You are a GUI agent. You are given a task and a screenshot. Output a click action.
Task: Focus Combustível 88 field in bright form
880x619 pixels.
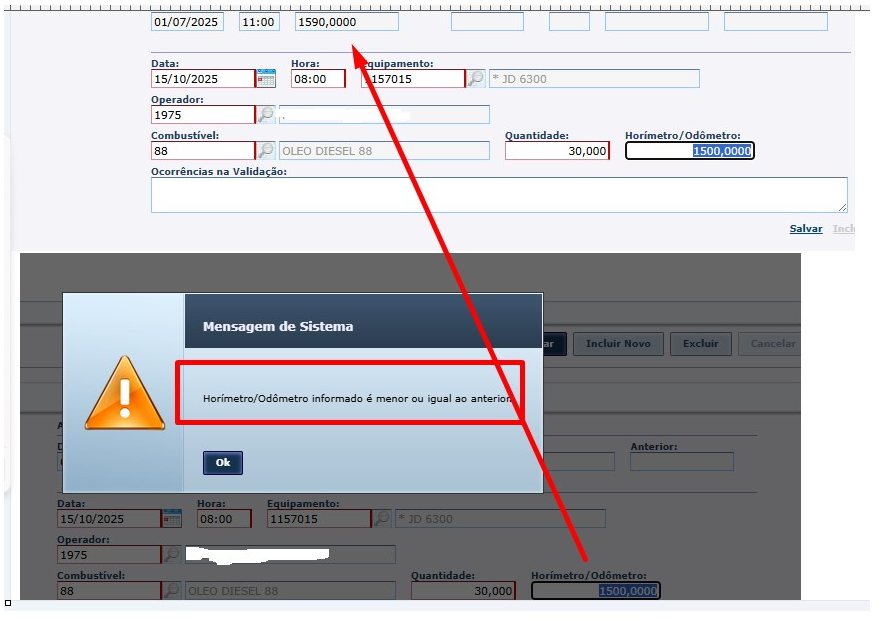[x=203, y=150]
